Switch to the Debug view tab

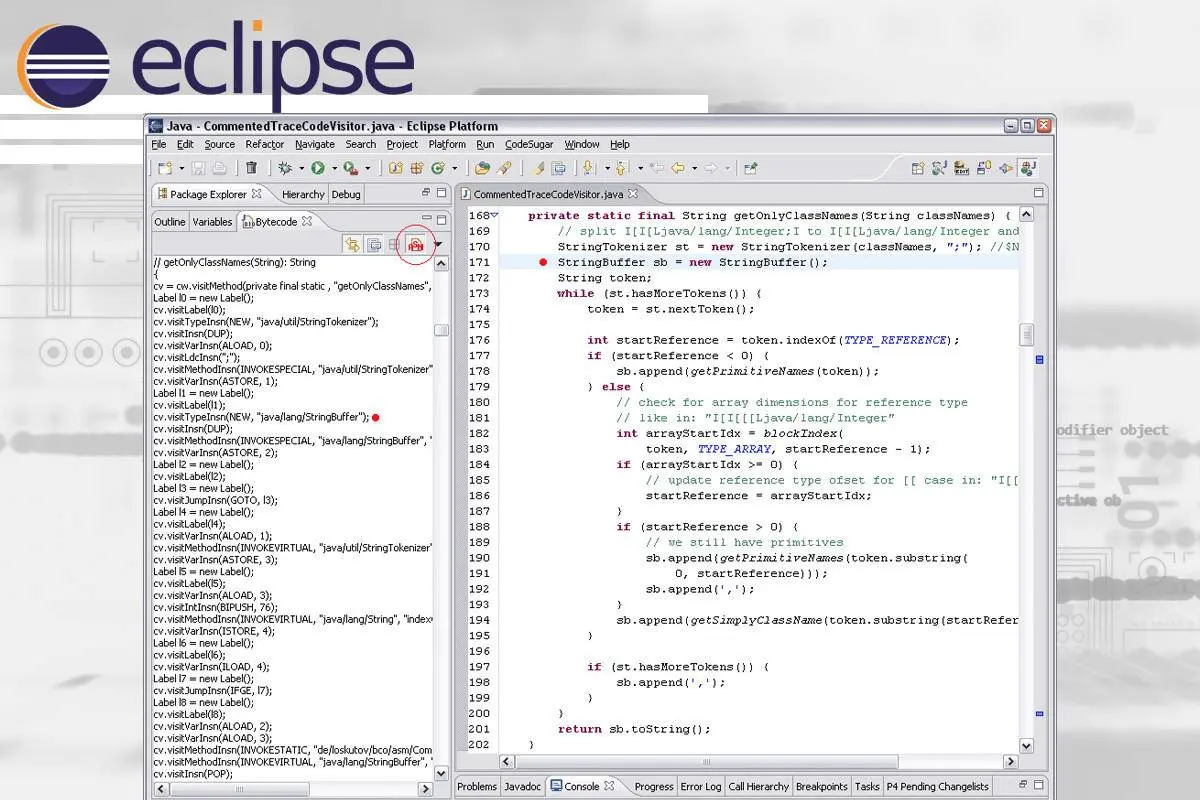(346, 194)
